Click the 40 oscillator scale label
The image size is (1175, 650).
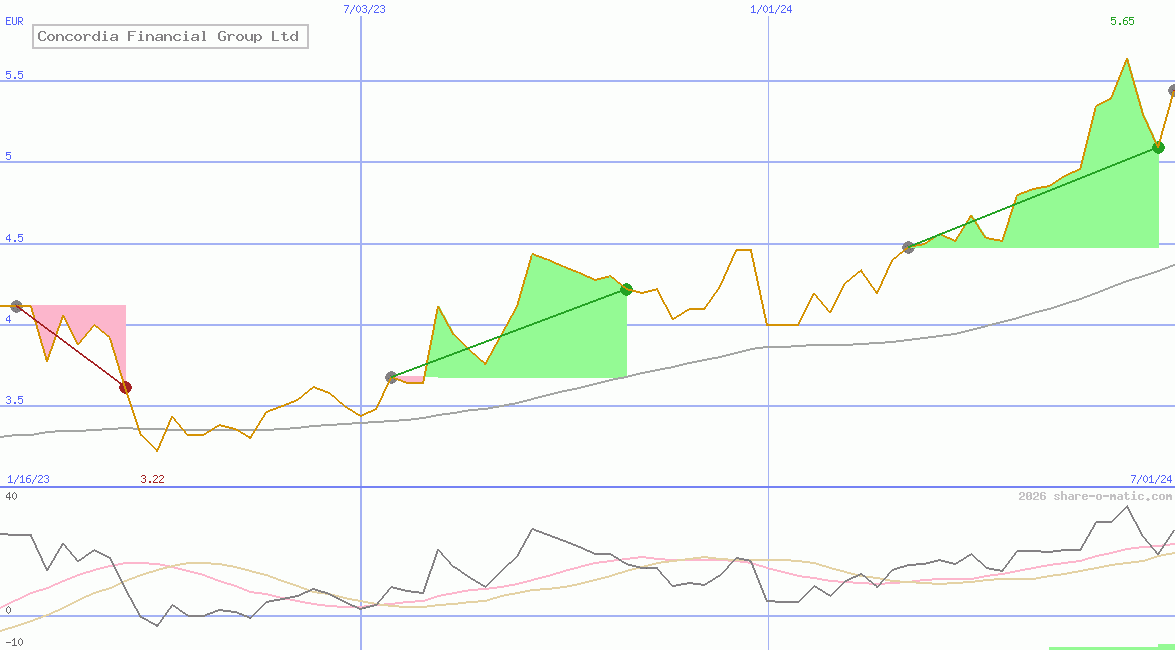click(x=12, y=497)
